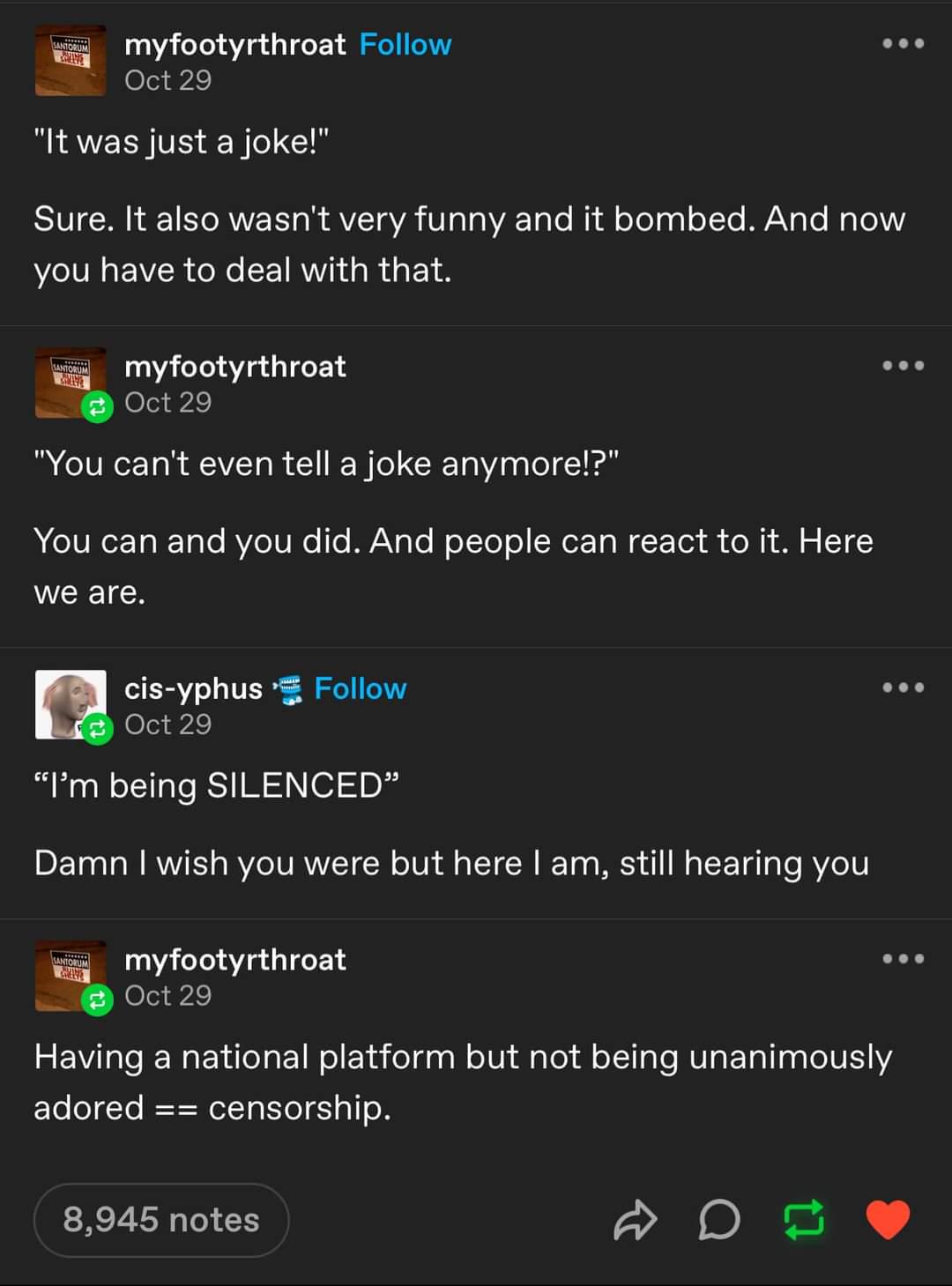Toggle the green reblog icon
Viewport: 952px width, 1286px height.
[x=804, y=1220]
